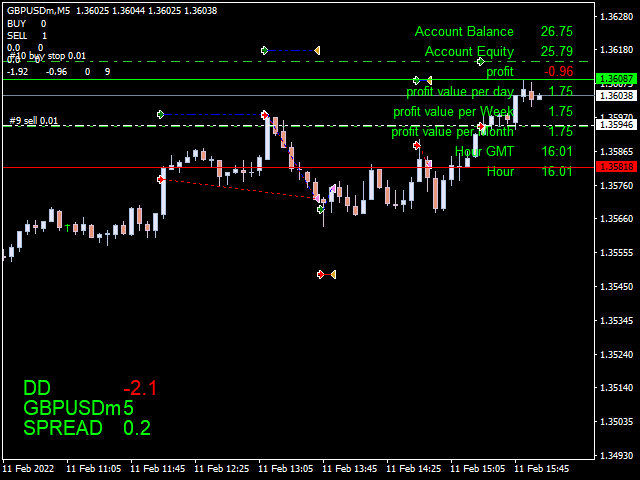640x480 pixels.
Task: Click the 26.75 balance value
Action: (557, 31)
